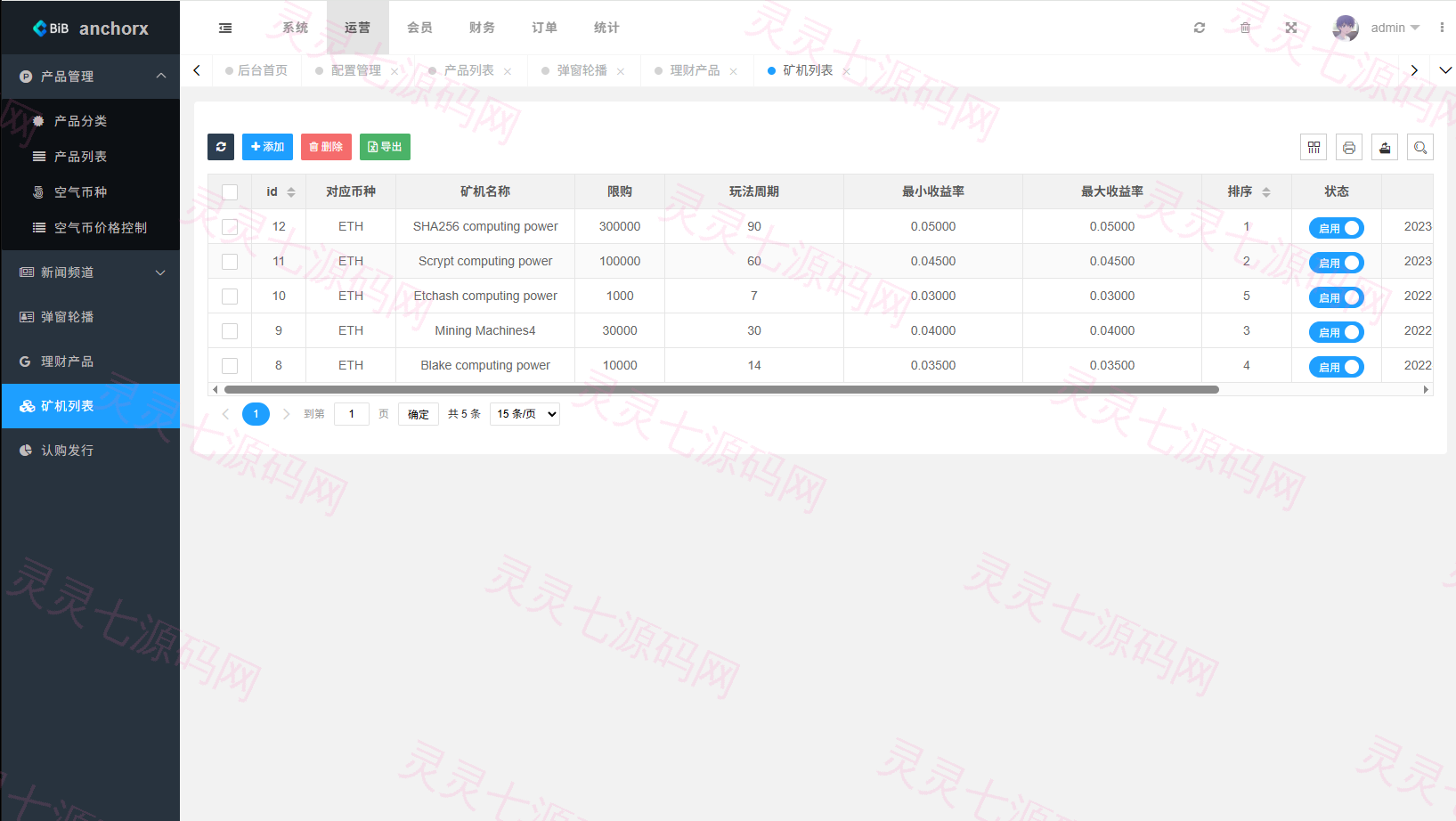Image resolution: width=1456 pixels, height=821 pixels.
Task: Collapse the 产品管理 sidebar group
Action: [90, 77]
